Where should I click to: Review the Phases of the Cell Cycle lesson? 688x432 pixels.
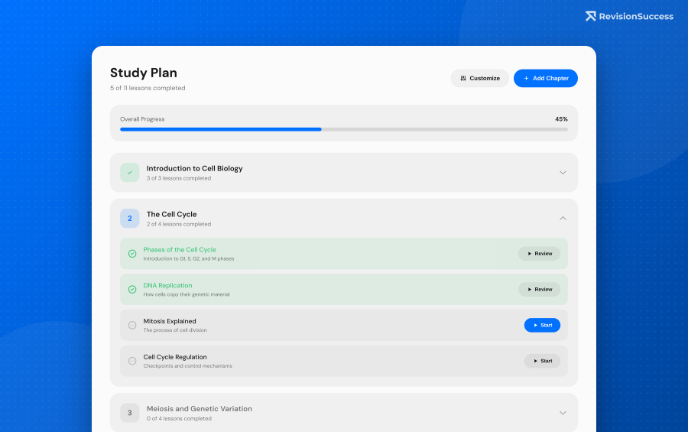(539, 254)
